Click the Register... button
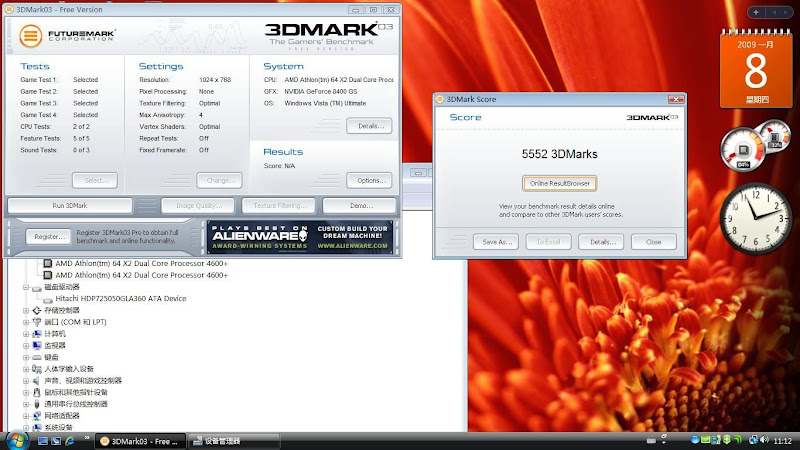This screenshot has width=800, height=450. pos(49,237)
